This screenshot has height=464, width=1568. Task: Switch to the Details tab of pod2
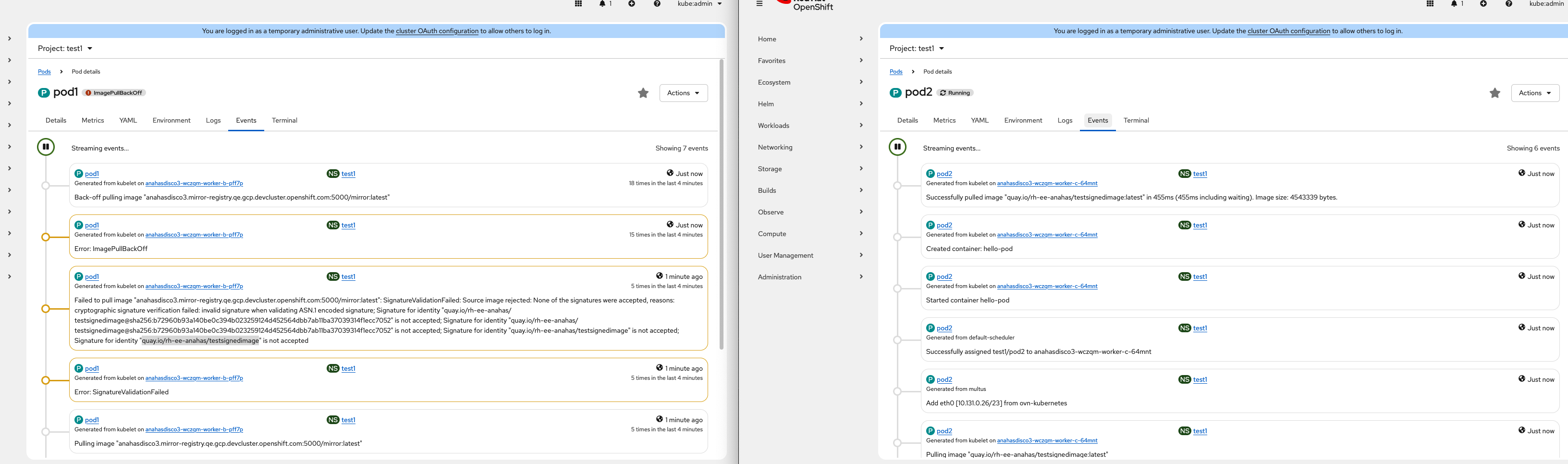click(907, 121)
